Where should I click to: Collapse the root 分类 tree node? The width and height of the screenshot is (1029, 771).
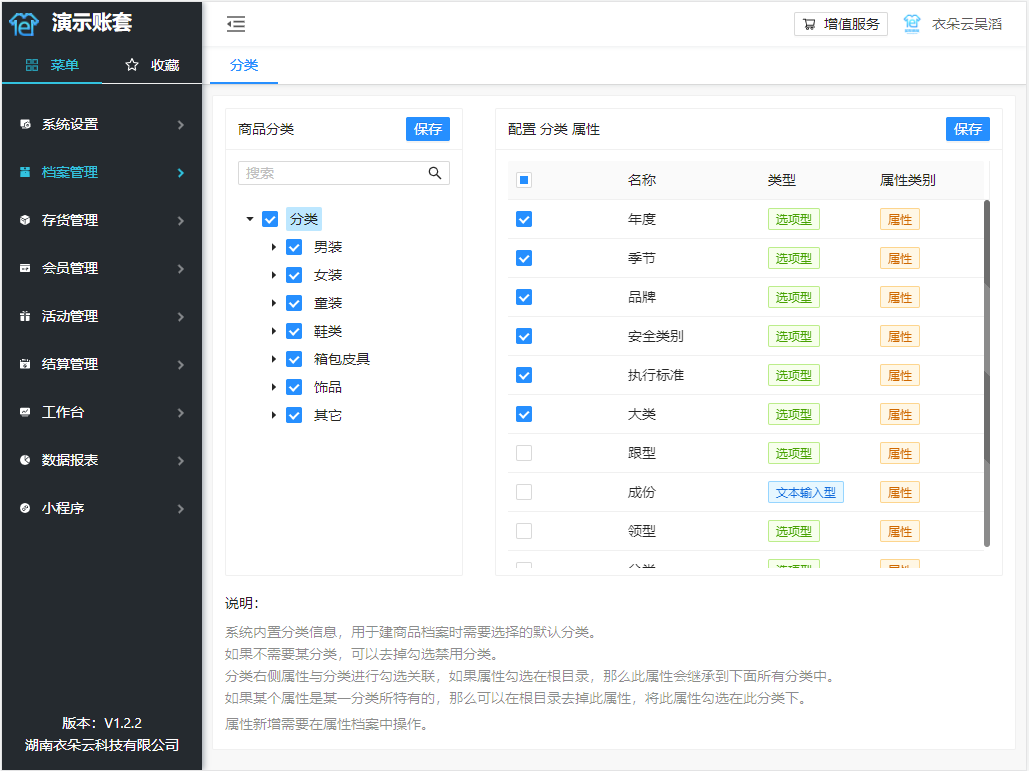click(x=249, y=219)
